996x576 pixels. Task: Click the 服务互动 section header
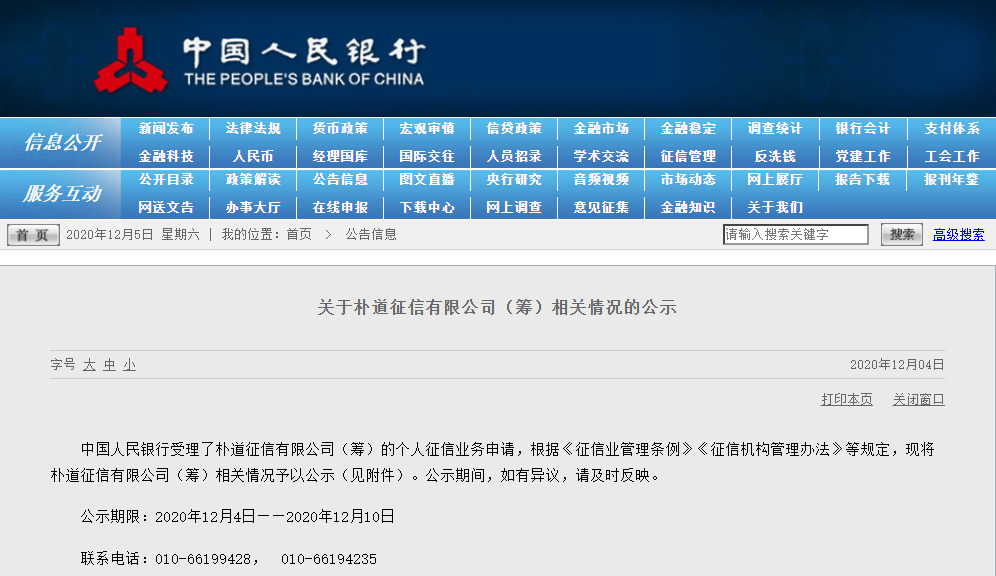62,193
